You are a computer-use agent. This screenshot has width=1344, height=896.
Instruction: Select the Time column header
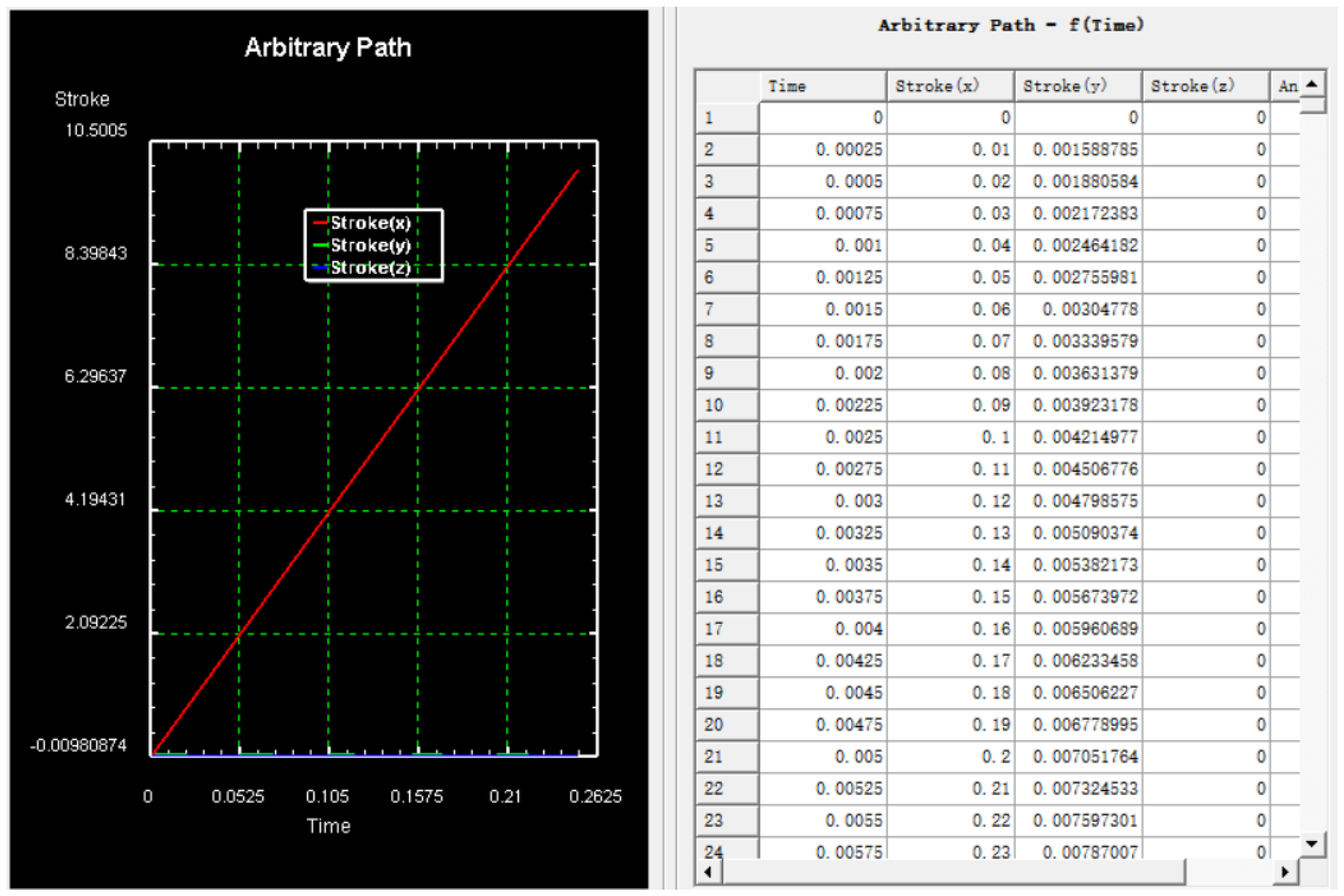click(823, 87)
